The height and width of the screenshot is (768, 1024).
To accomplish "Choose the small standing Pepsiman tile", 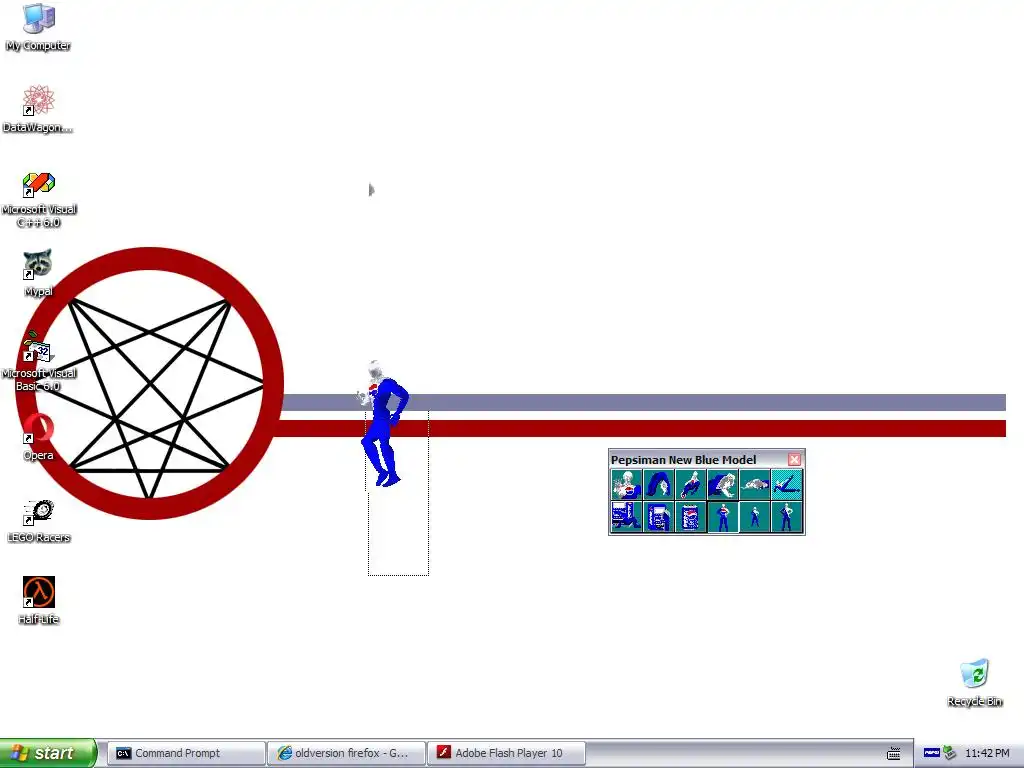I will (754, 517).
